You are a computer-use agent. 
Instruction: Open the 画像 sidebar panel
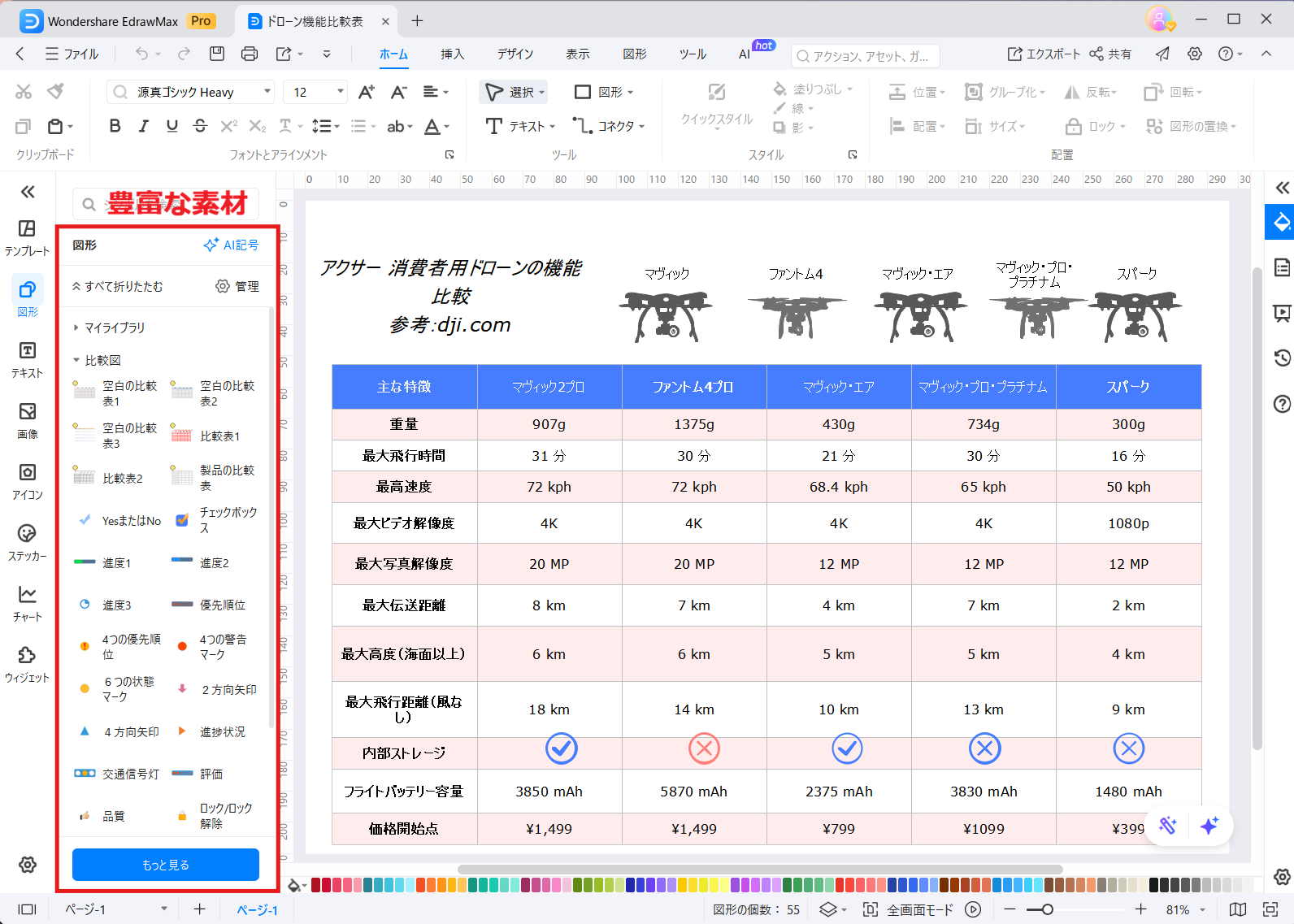(x=27, y=420)
